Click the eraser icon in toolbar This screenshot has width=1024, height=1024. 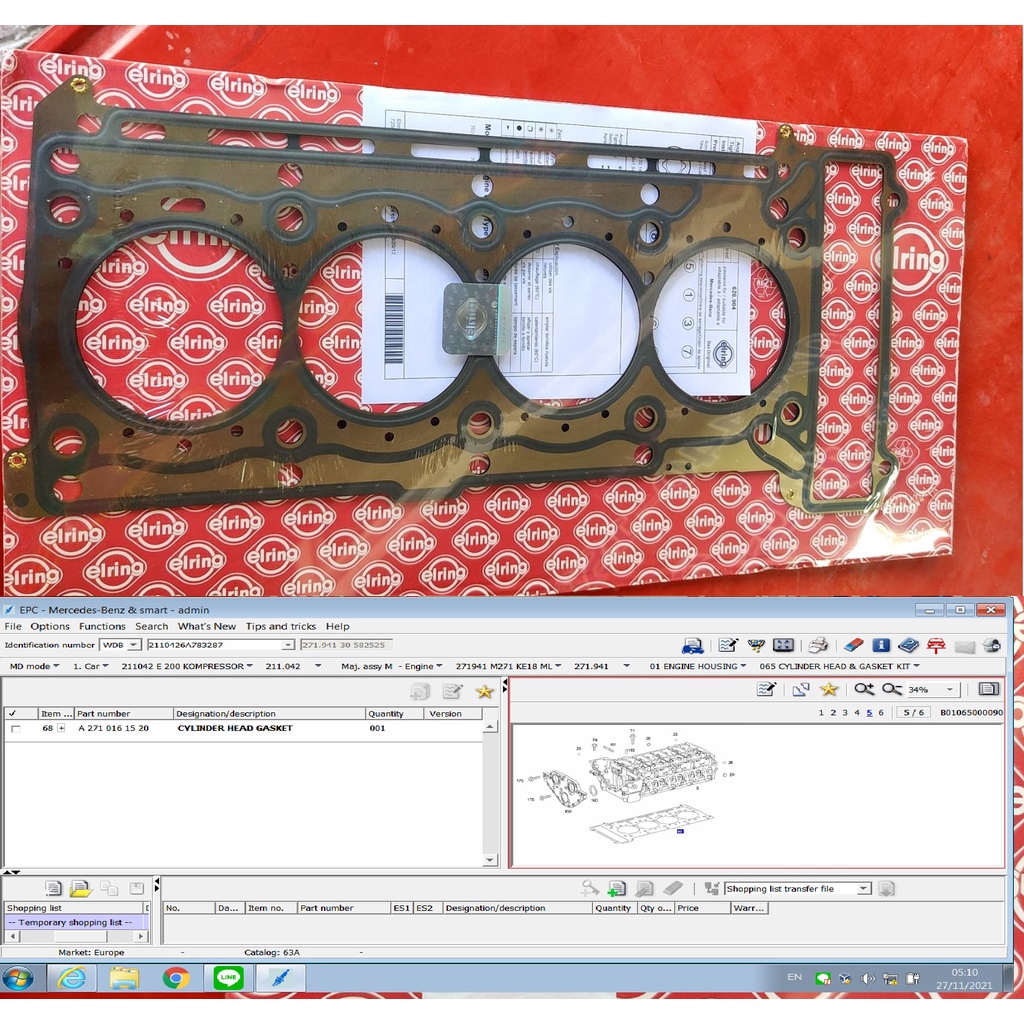tap(854, 645)
